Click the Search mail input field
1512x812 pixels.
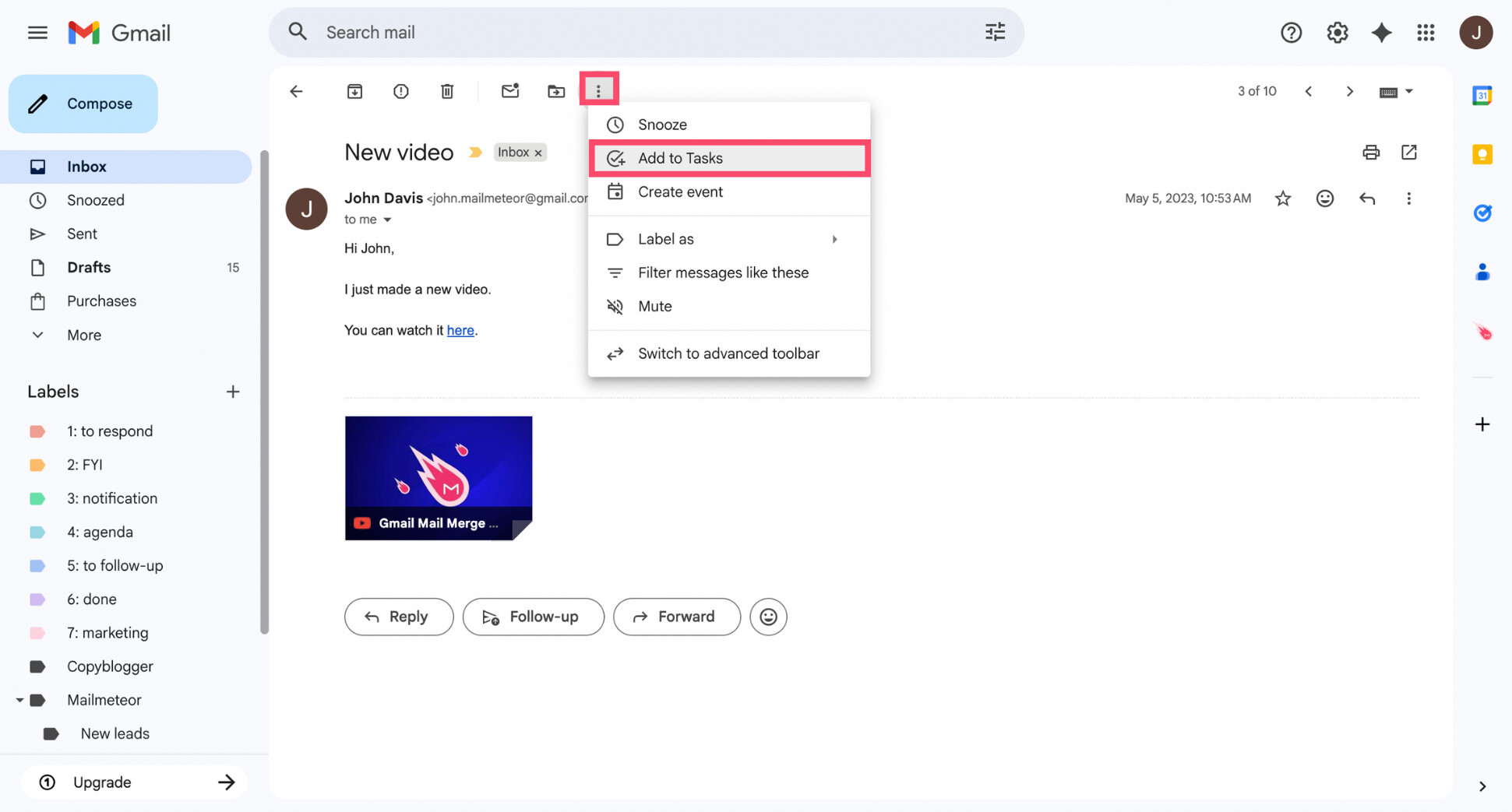[545, 32]
